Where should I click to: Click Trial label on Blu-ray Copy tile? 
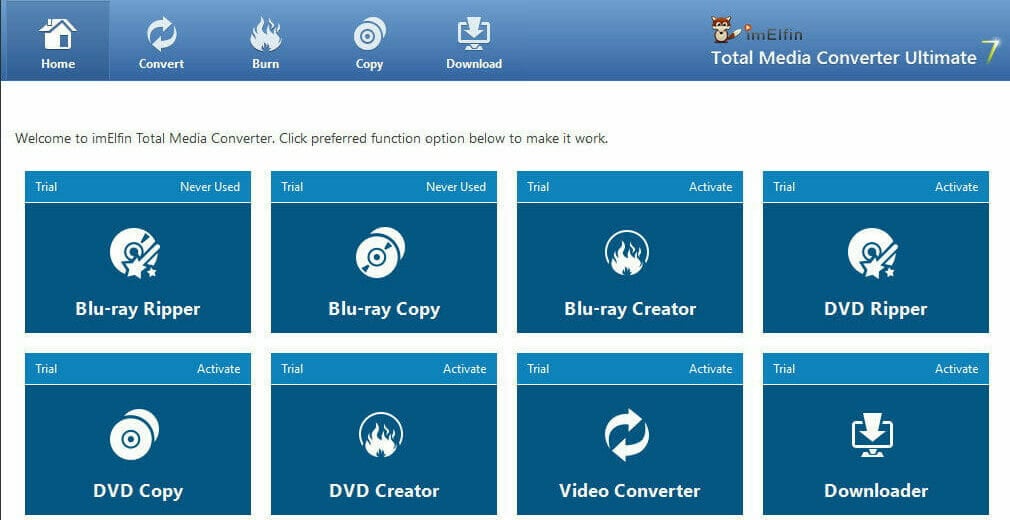point(292,187)
